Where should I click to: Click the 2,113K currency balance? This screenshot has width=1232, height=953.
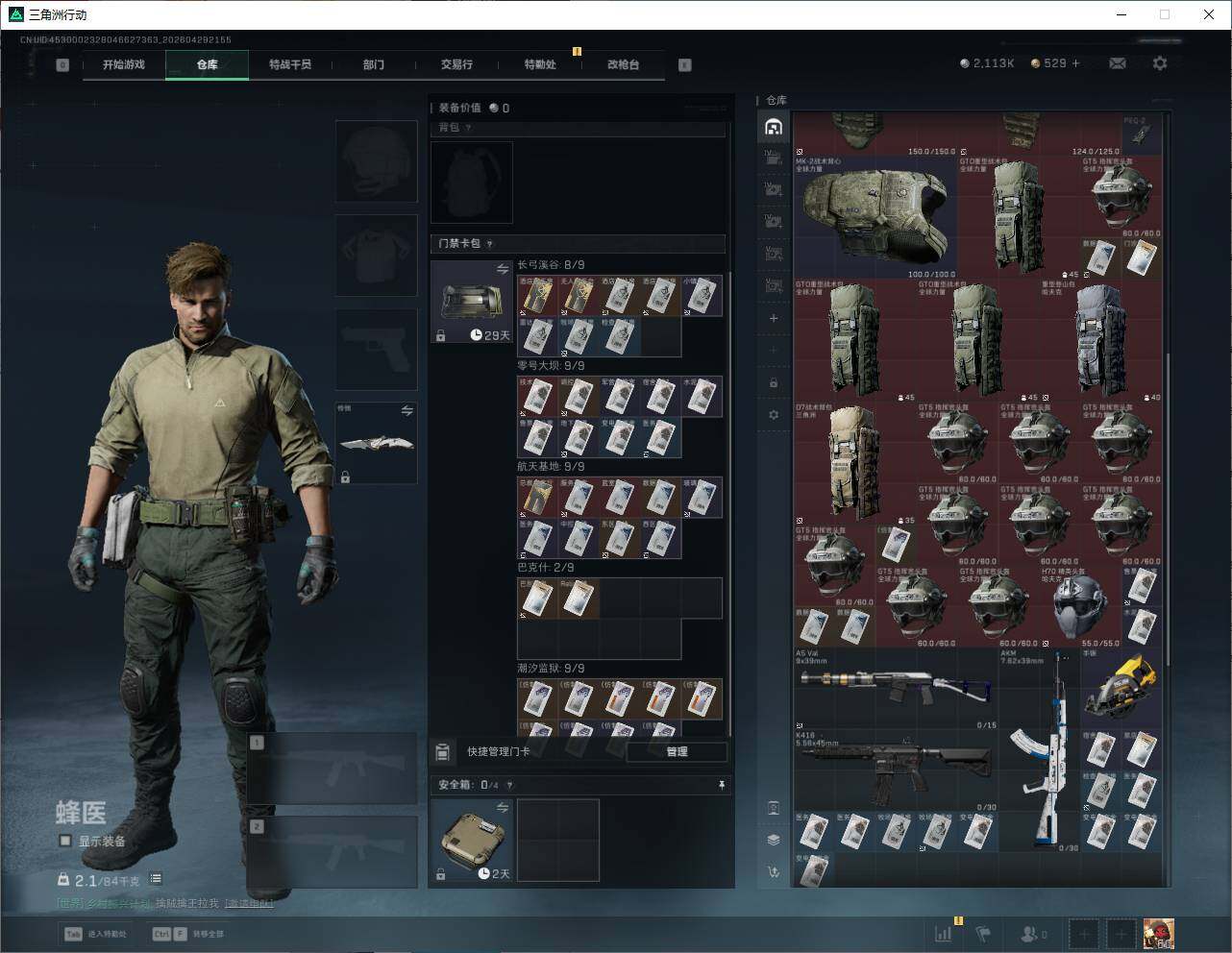tap(987, 63)
